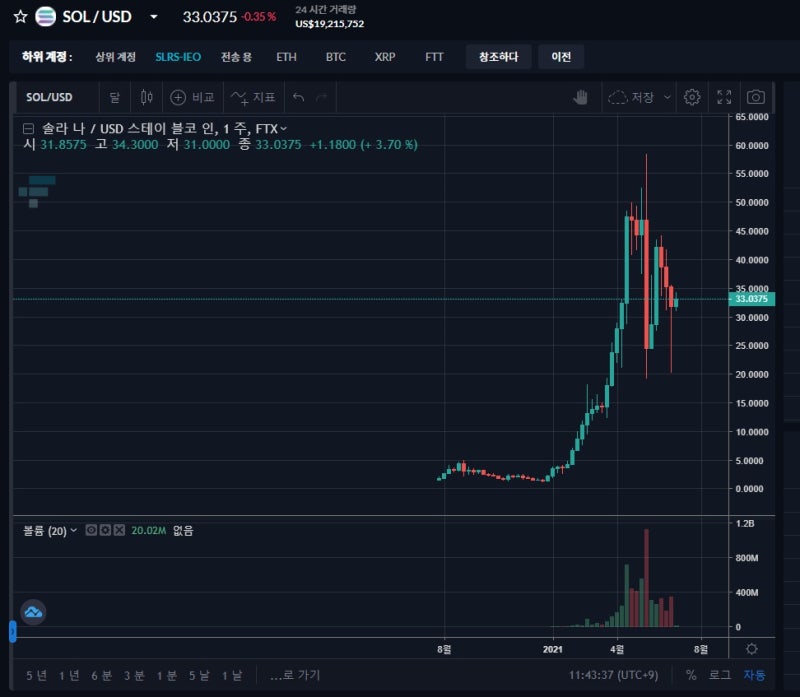Click the 20.02M volume value
The height and width of the screenshot is (697, 800).
point(148,531)
